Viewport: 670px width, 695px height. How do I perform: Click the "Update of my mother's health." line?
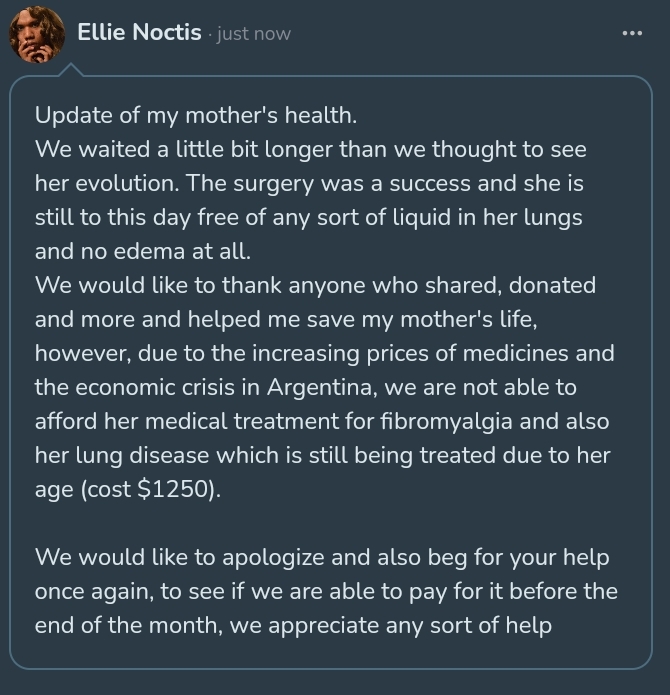point(195,115)
